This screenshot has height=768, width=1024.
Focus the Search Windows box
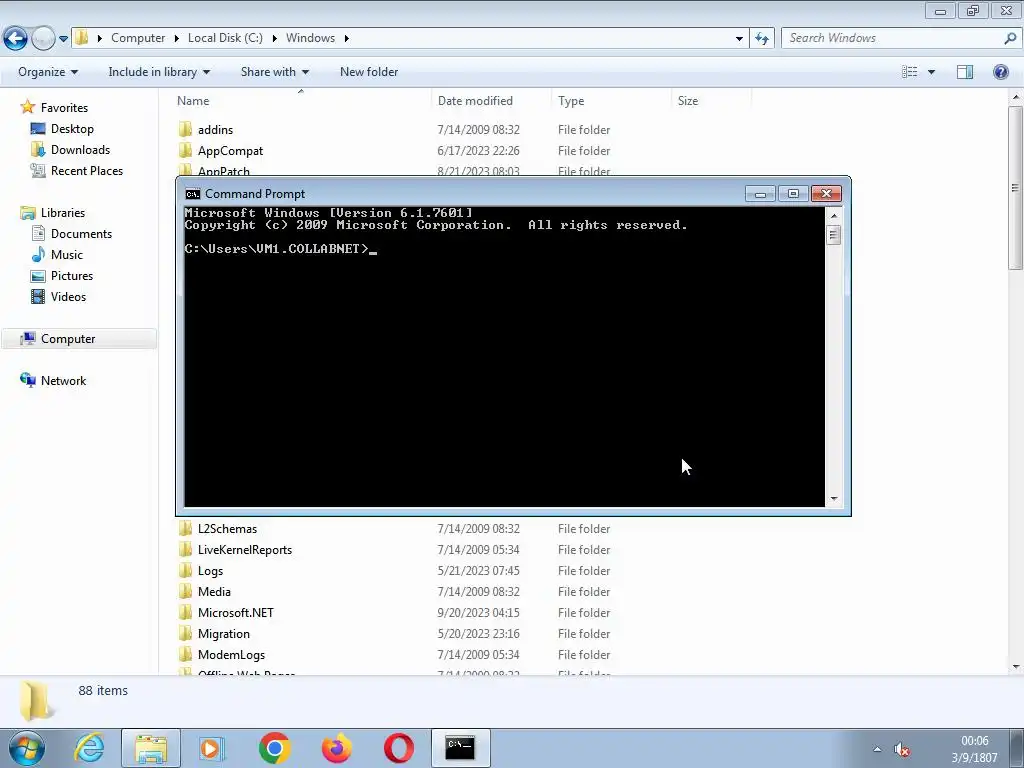(892, 38)
